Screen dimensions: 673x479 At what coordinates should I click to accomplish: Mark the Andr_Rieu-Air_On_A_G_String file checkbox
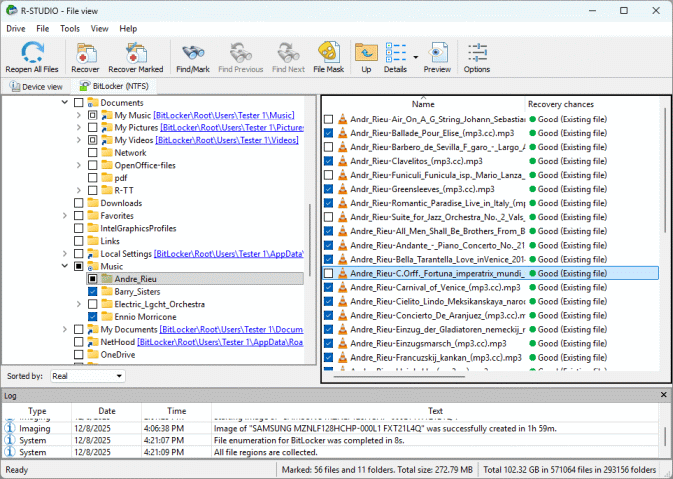coord(329,119)
